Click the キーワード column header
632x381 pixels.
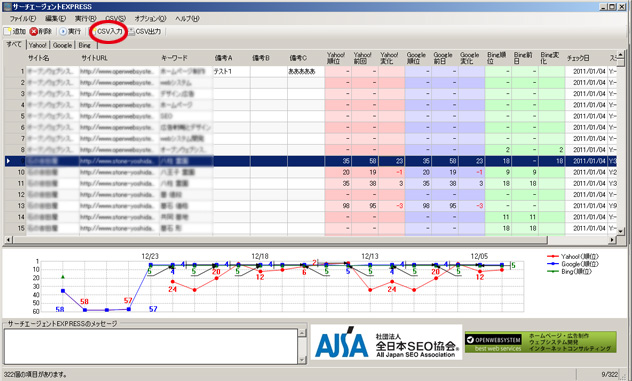185,58
